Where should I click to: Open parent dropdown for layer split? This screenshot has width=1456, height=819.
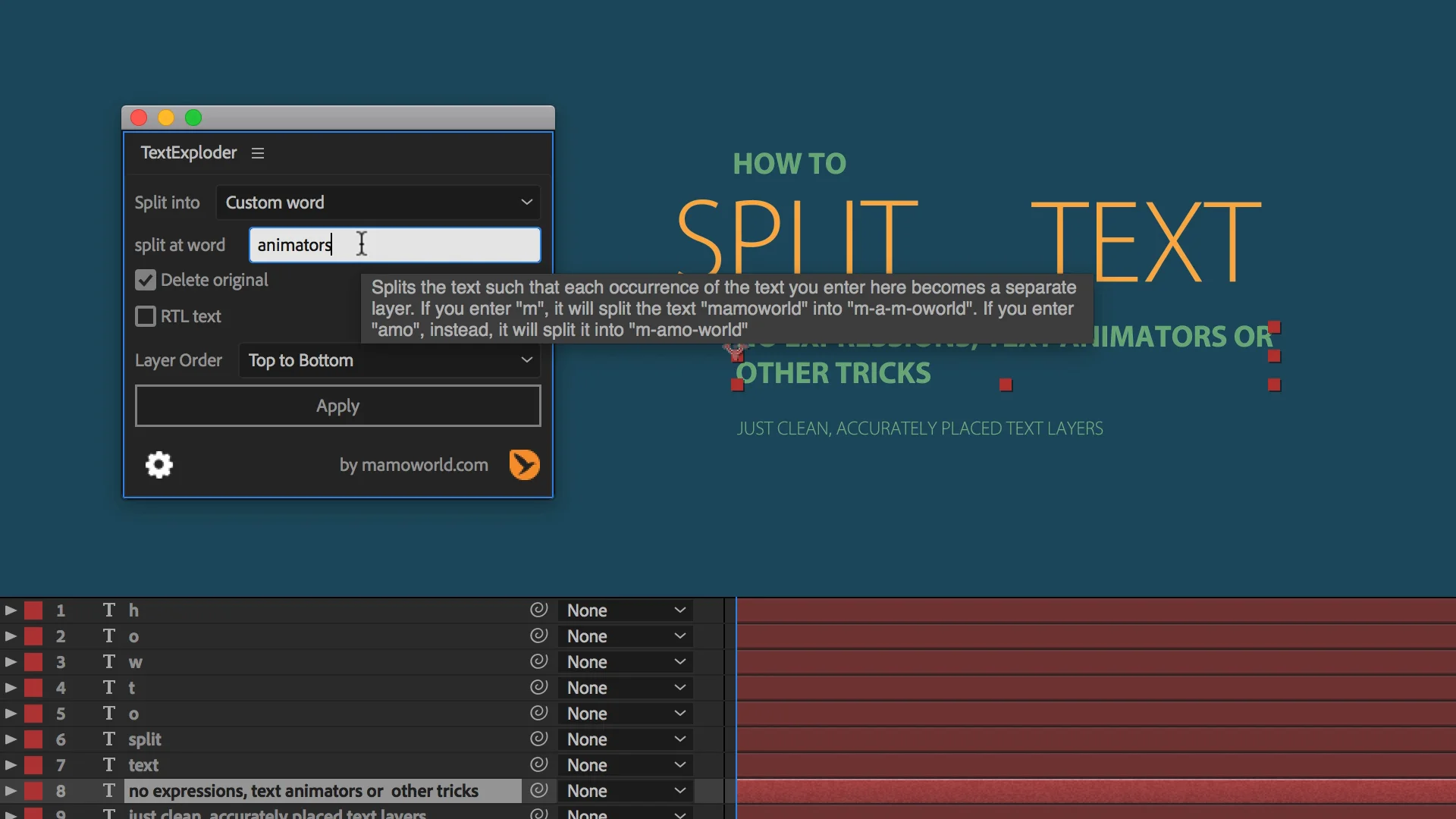(626, 739)
